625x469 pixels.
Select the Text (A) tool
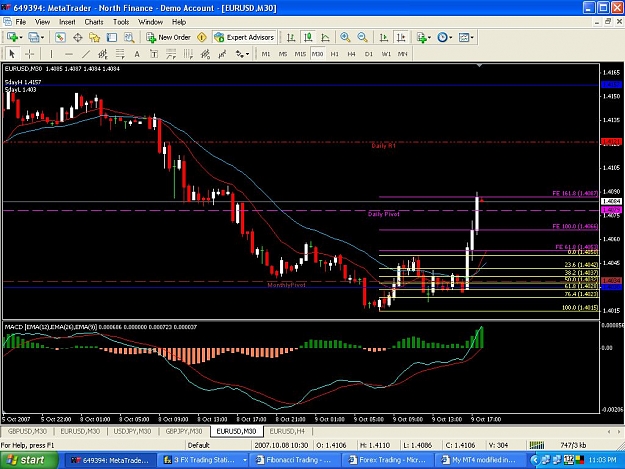click(137, 54)
